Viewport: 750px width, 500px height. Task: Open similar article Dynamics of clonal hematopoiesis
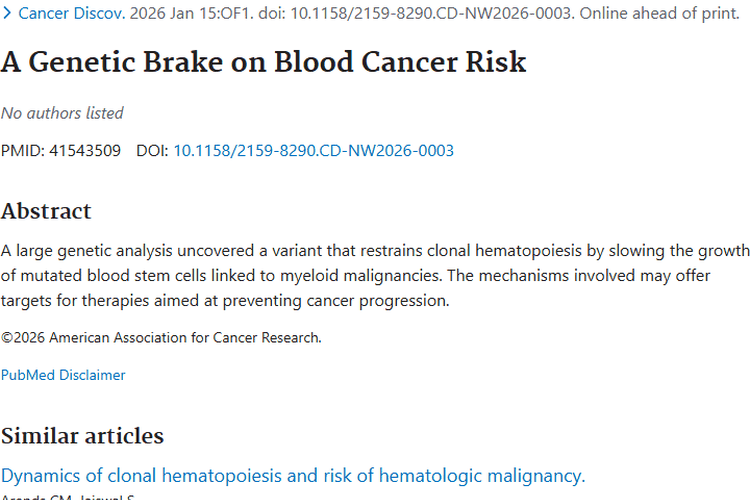[293, 475]
